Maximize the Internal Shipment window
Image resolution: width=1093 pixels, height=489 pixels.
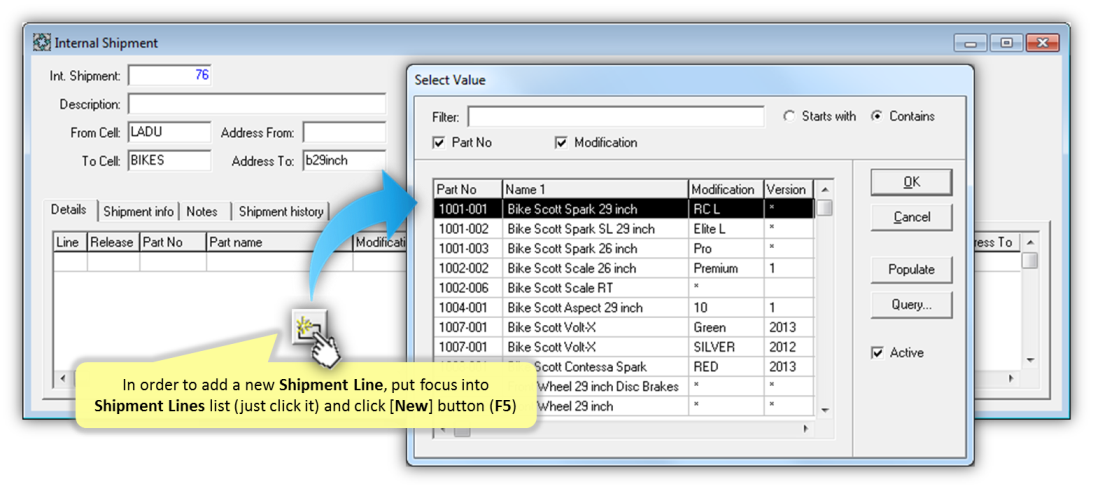[1006, 43]
